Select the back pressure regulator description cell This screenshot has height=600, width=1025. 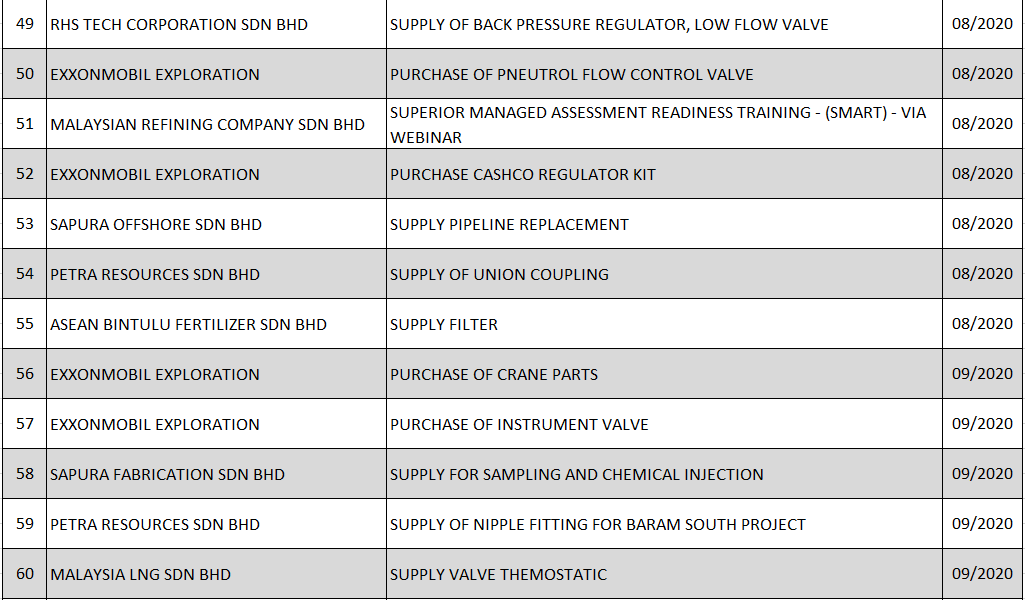[609, 24]
